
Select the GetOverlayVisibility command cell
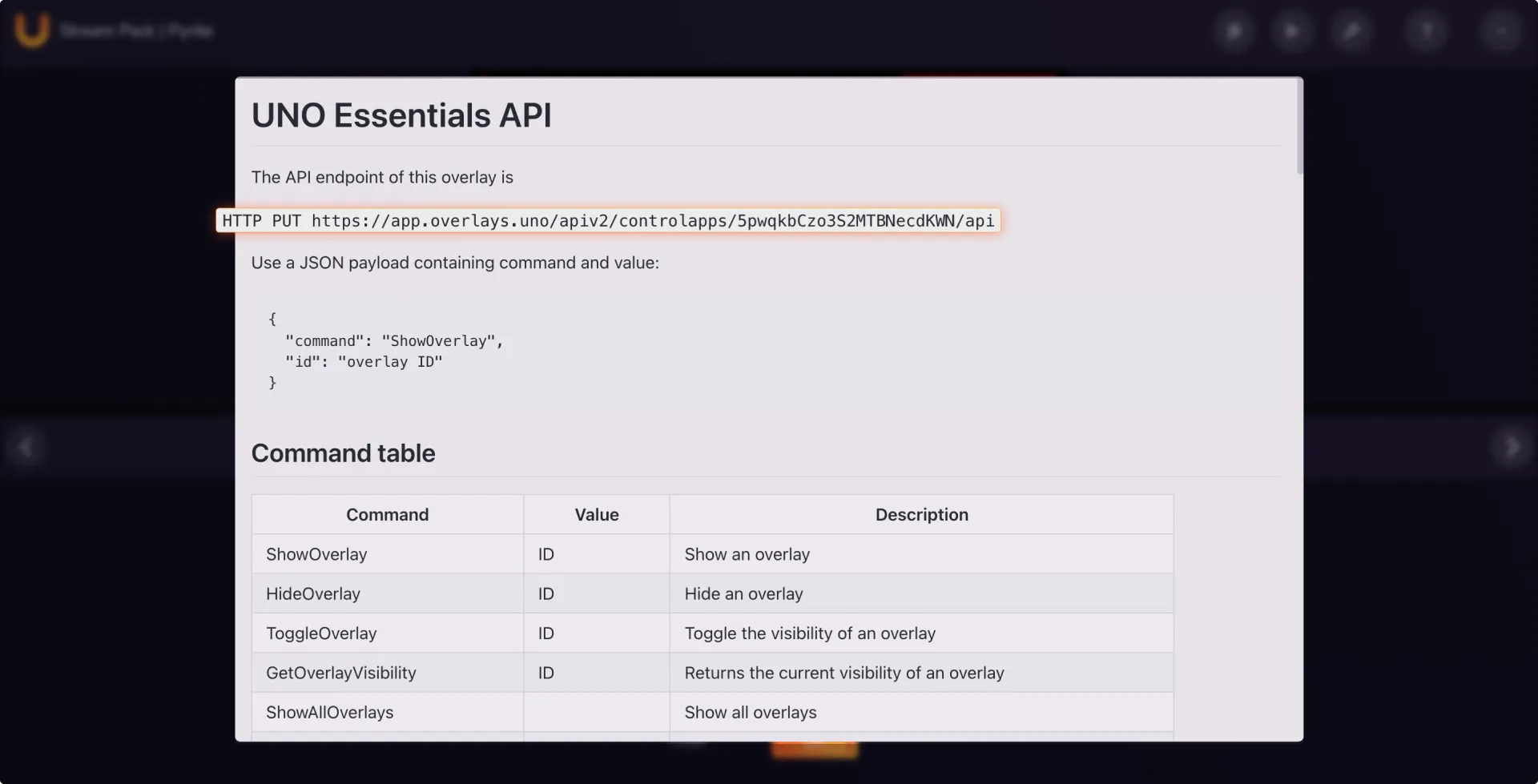pyautogui.click(x=388, y=673)
